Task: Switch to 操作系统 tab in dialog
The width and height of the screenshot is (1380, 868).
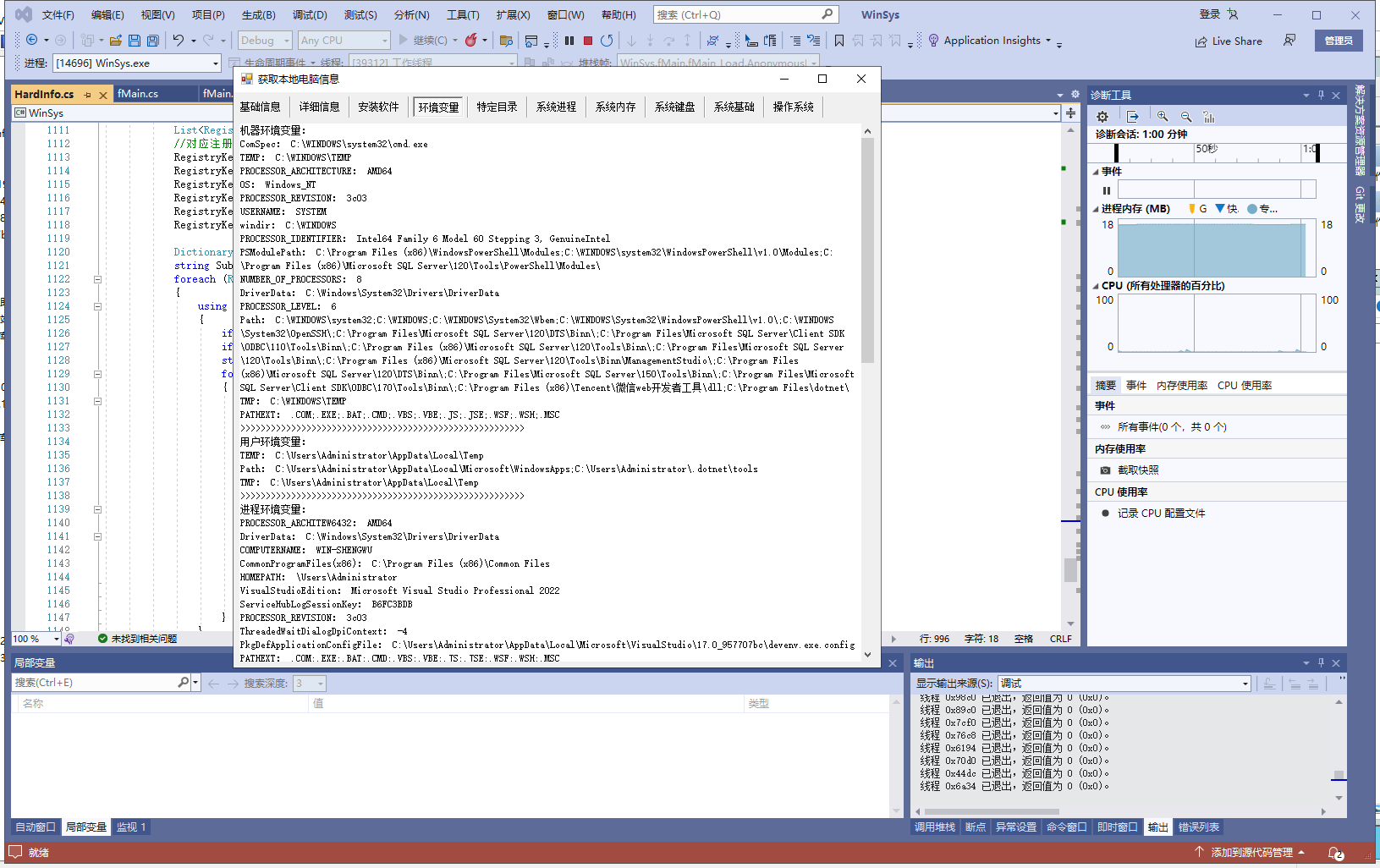Action: coord(793,107)
